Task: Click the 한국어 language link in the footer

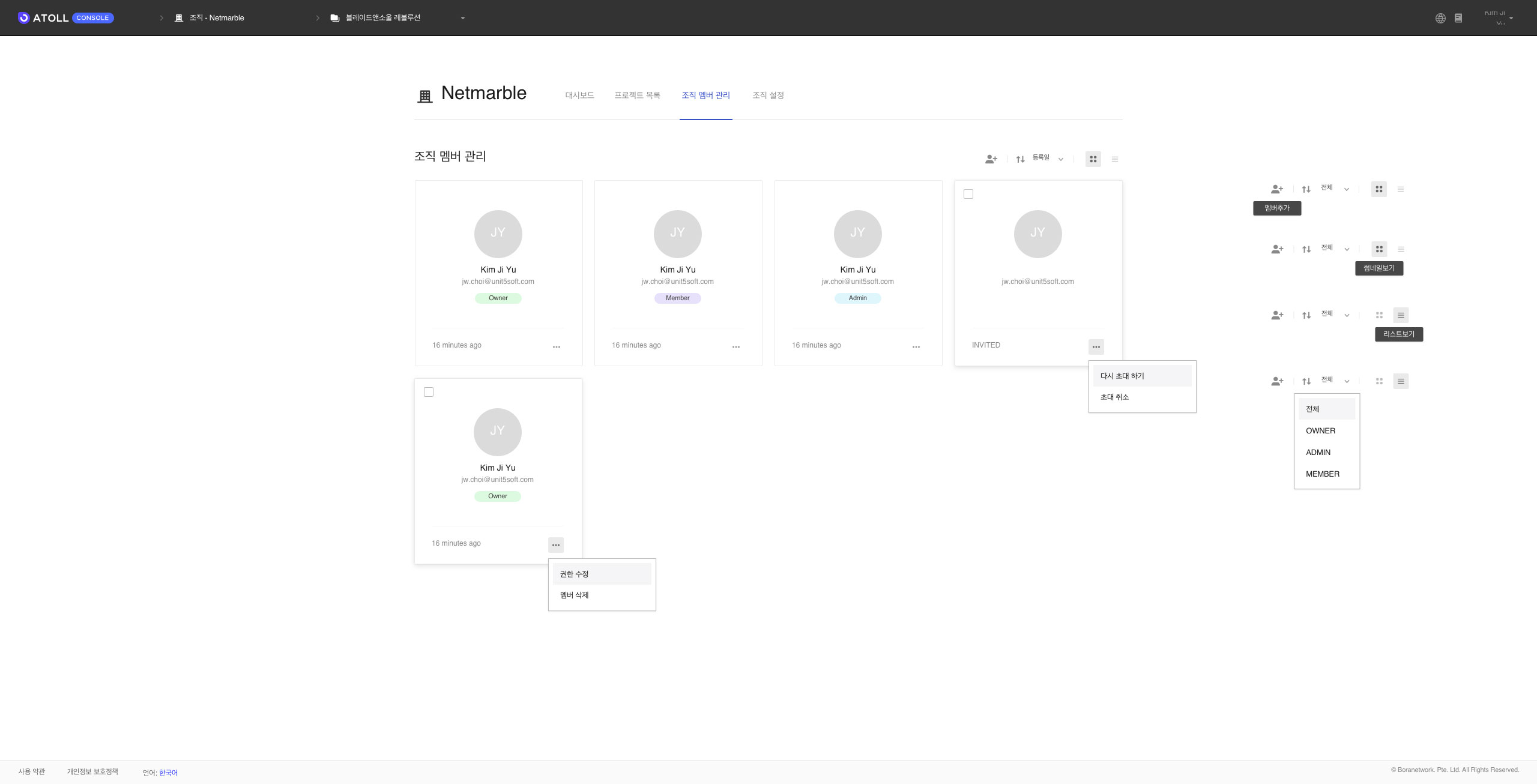Action: (168, 773)
